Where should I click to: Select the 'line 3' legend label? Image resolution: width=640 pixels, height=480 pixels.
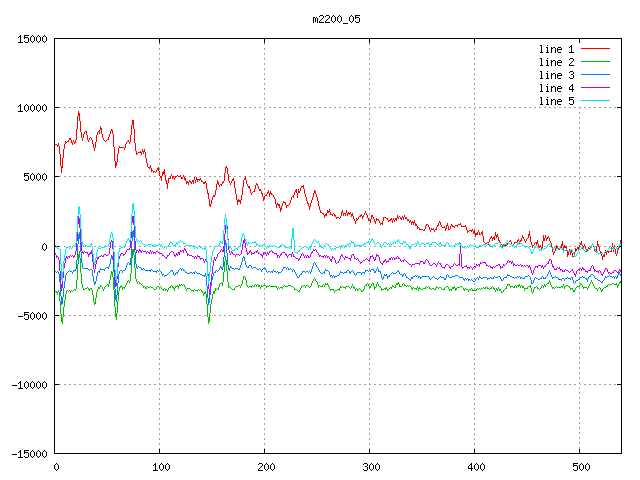pos(556,75)
